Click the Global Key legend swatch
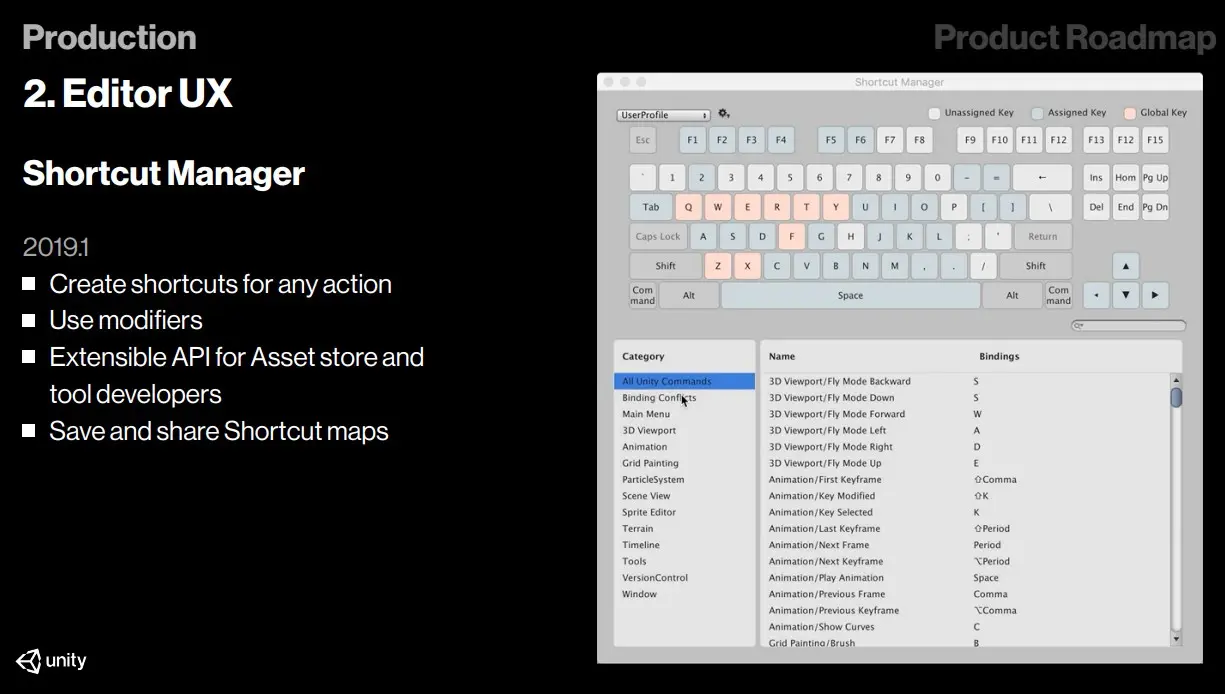This screenshot has height=694, width=1225. tap(1130, 113)
